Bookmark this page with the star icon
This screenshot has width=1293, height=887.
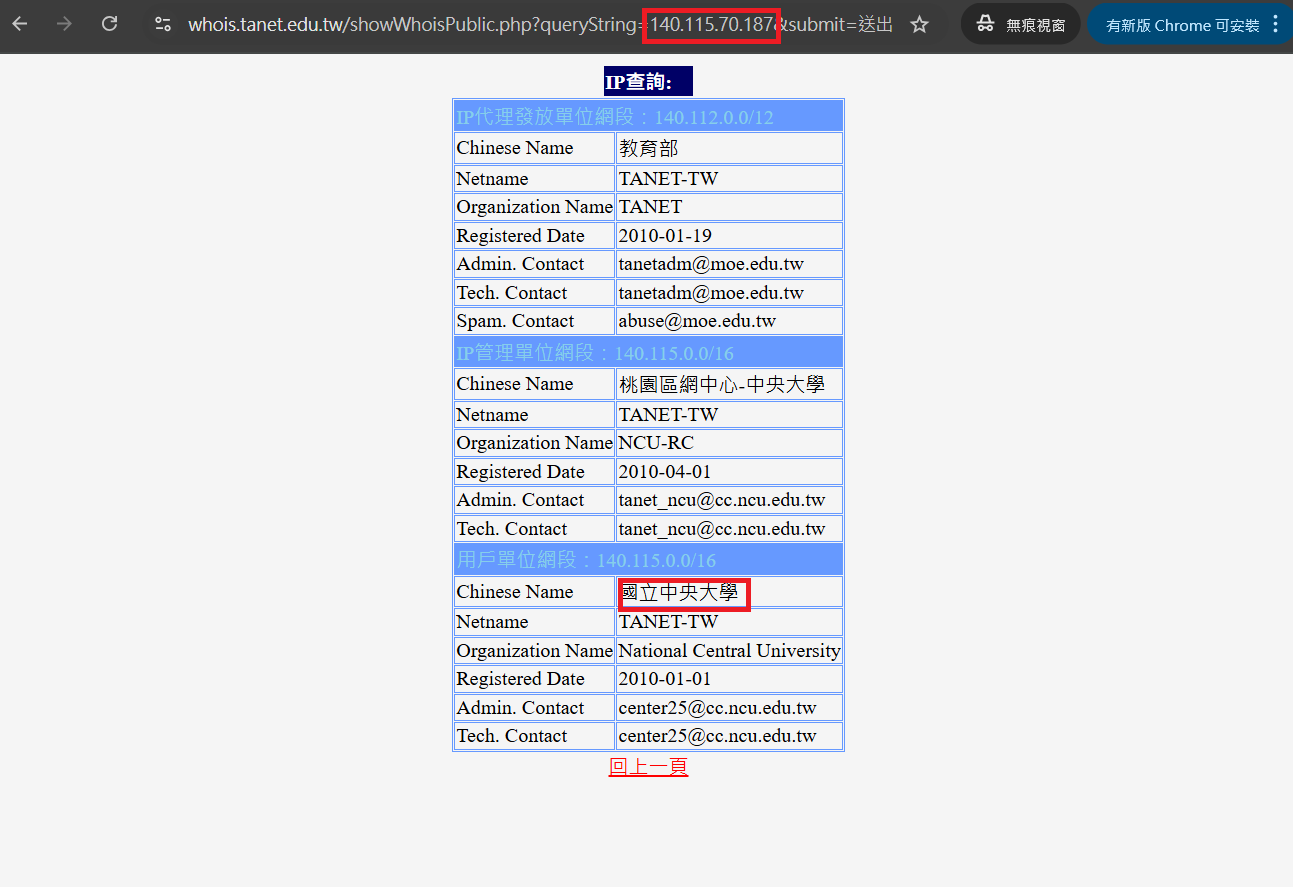920,24
